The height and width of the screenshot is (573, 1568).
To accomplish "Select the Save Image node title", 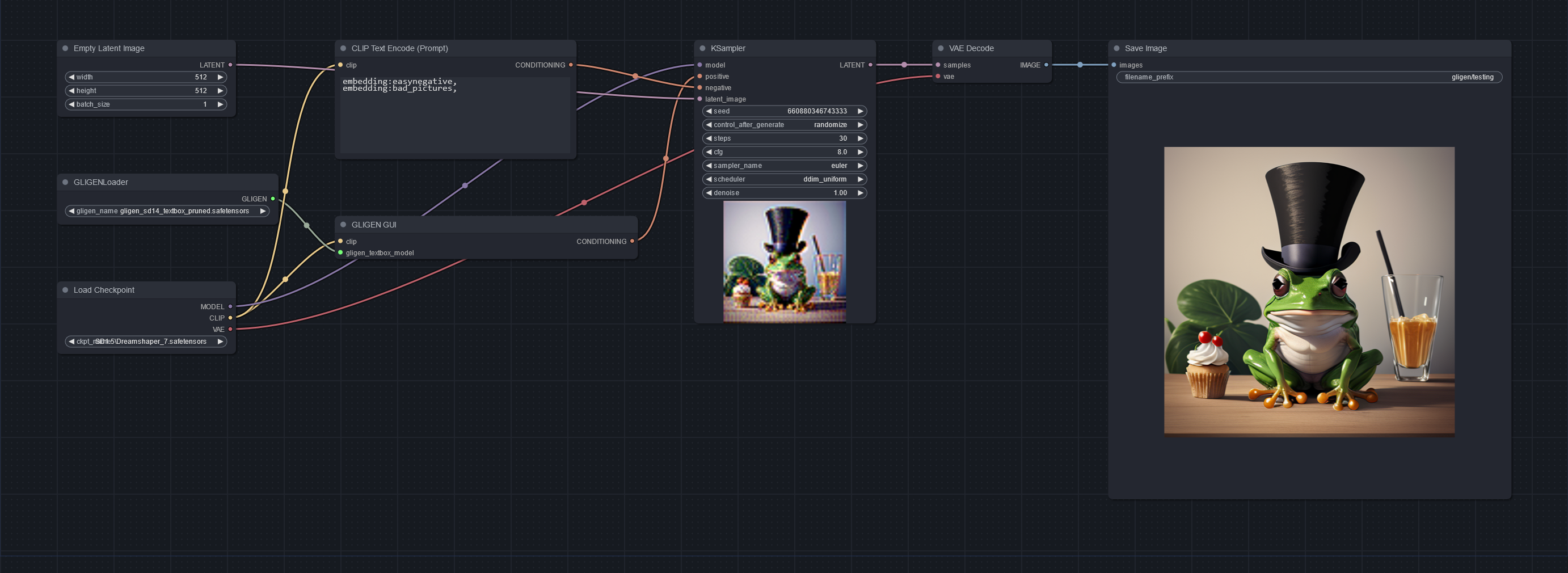I will 1145,48.
